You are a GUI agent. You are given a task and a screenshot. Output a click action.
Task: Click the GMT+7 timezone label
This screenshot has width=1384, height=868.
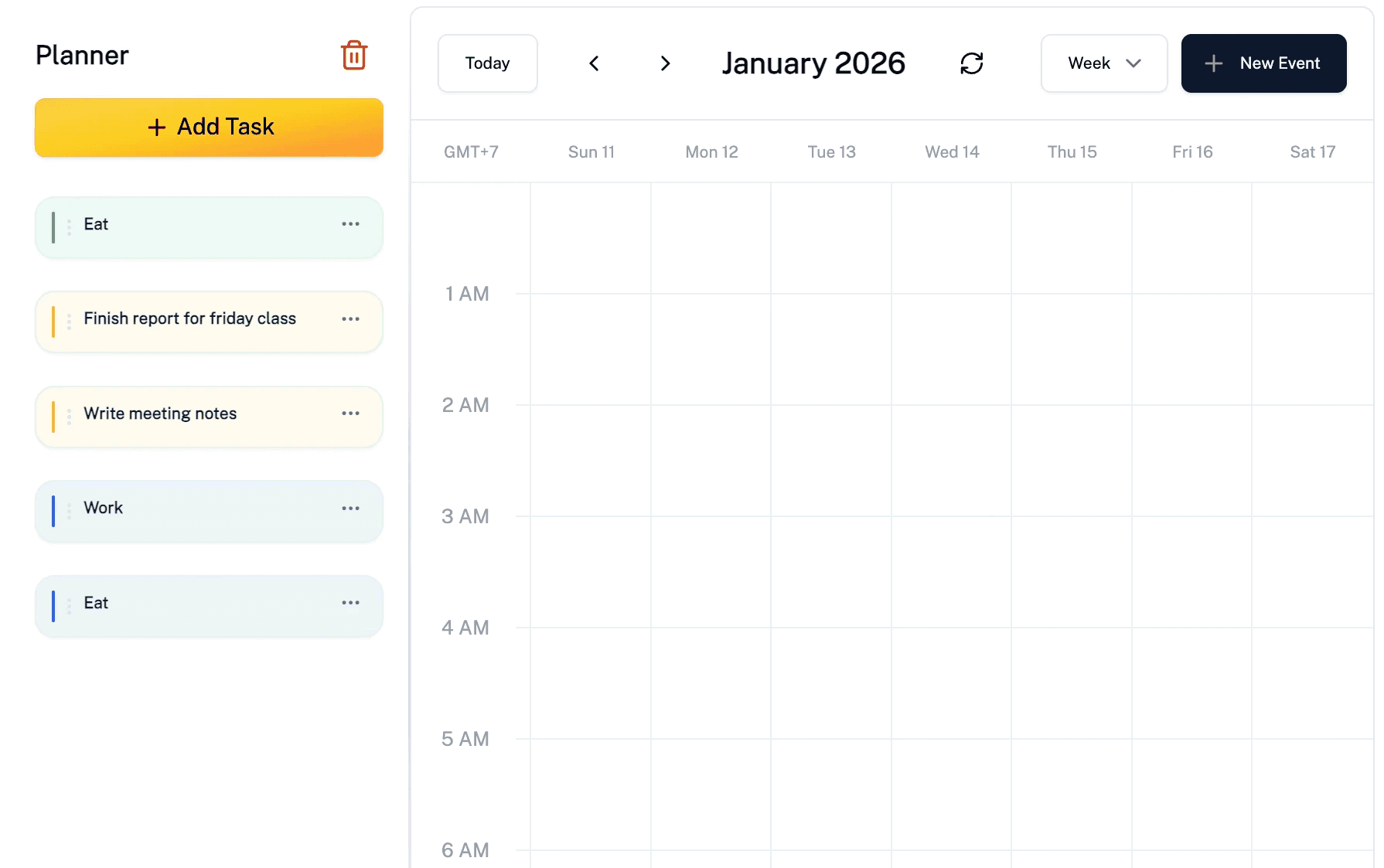pos(471,152)
